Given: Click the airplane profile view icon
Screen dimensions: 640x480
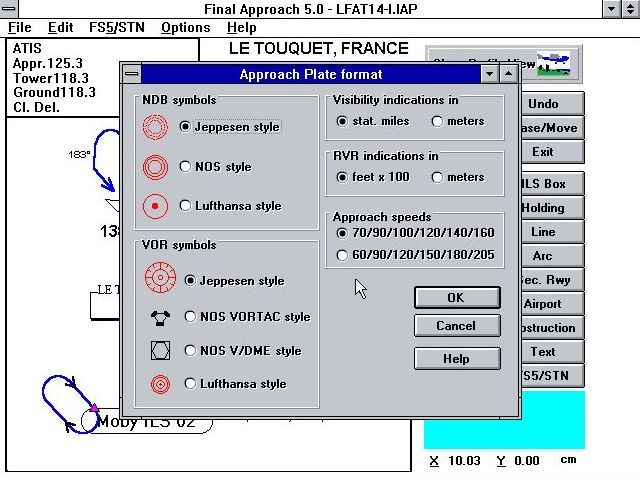Looking at the screenshot, I should [553, 64].
